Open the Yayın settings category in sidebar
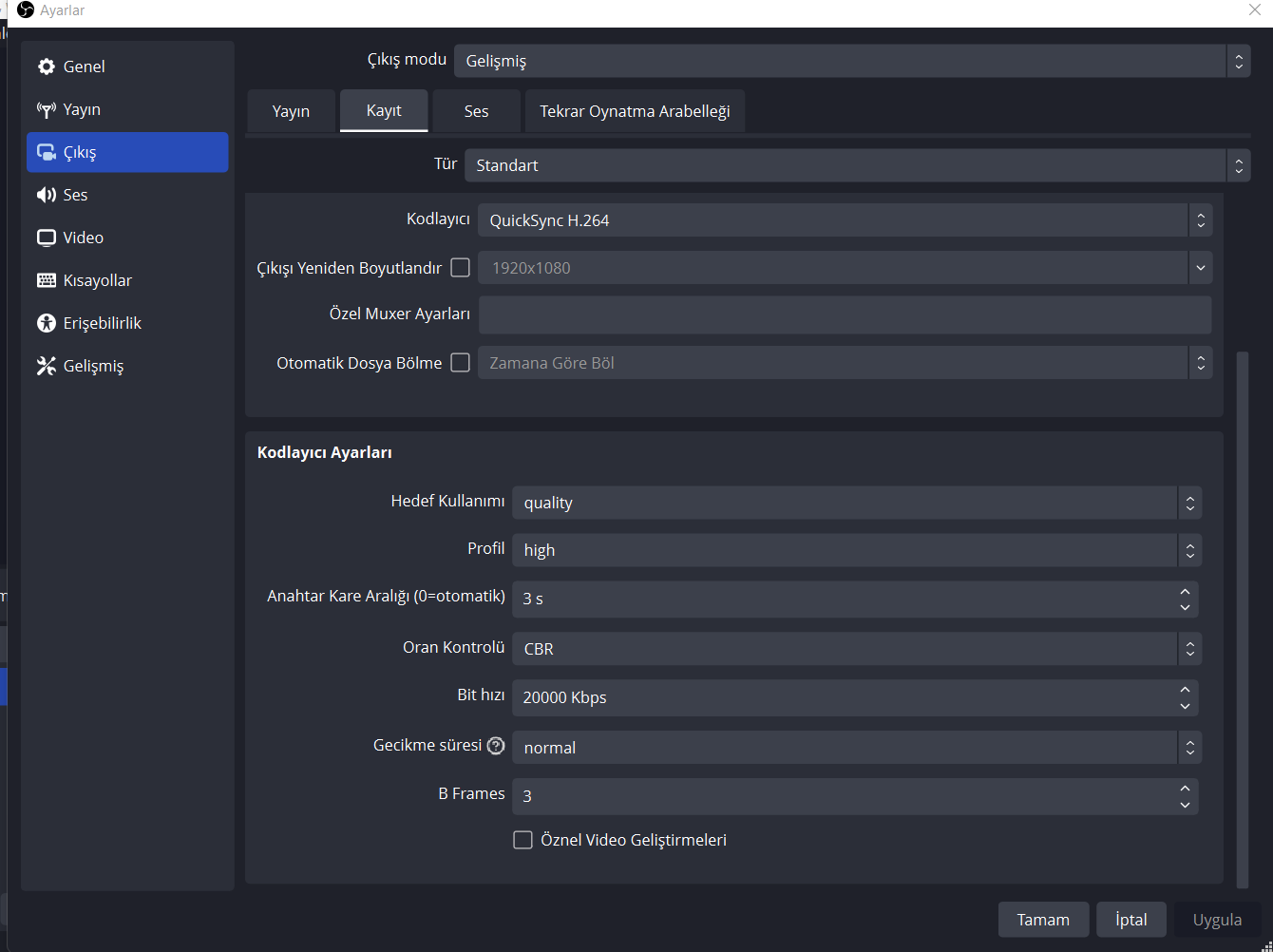 (x=127, y=109)
